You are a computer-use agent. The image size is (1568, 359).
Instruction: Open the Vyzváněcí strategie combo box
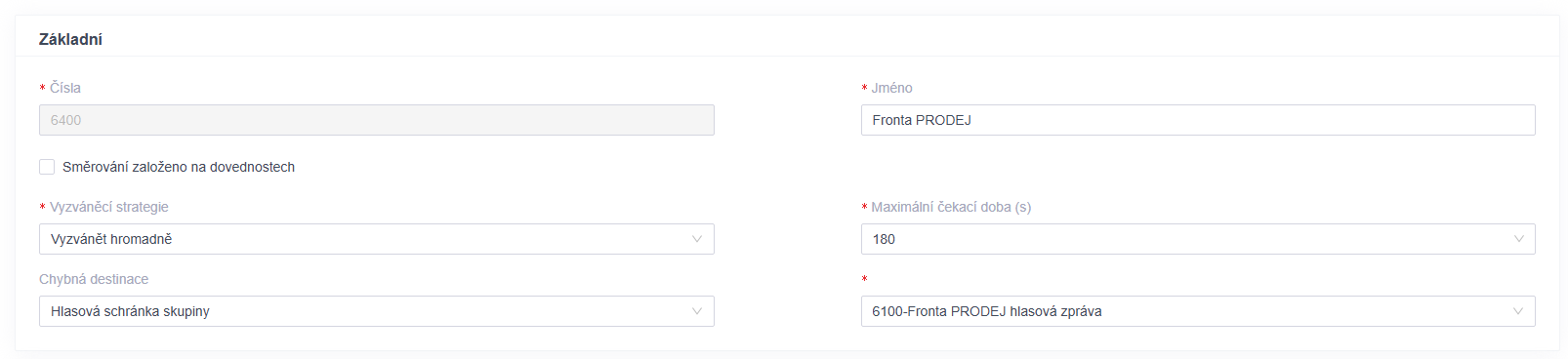(x=377, y=239)
